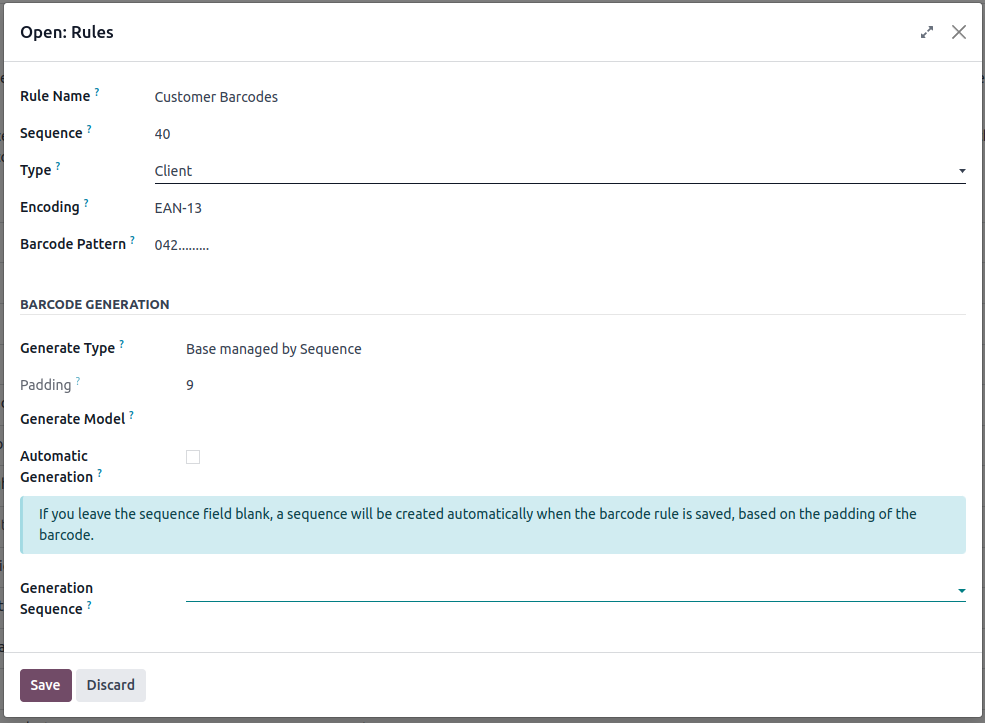Show help tooltip for Rule Name
Screen dimensions: 985x723
97,92
